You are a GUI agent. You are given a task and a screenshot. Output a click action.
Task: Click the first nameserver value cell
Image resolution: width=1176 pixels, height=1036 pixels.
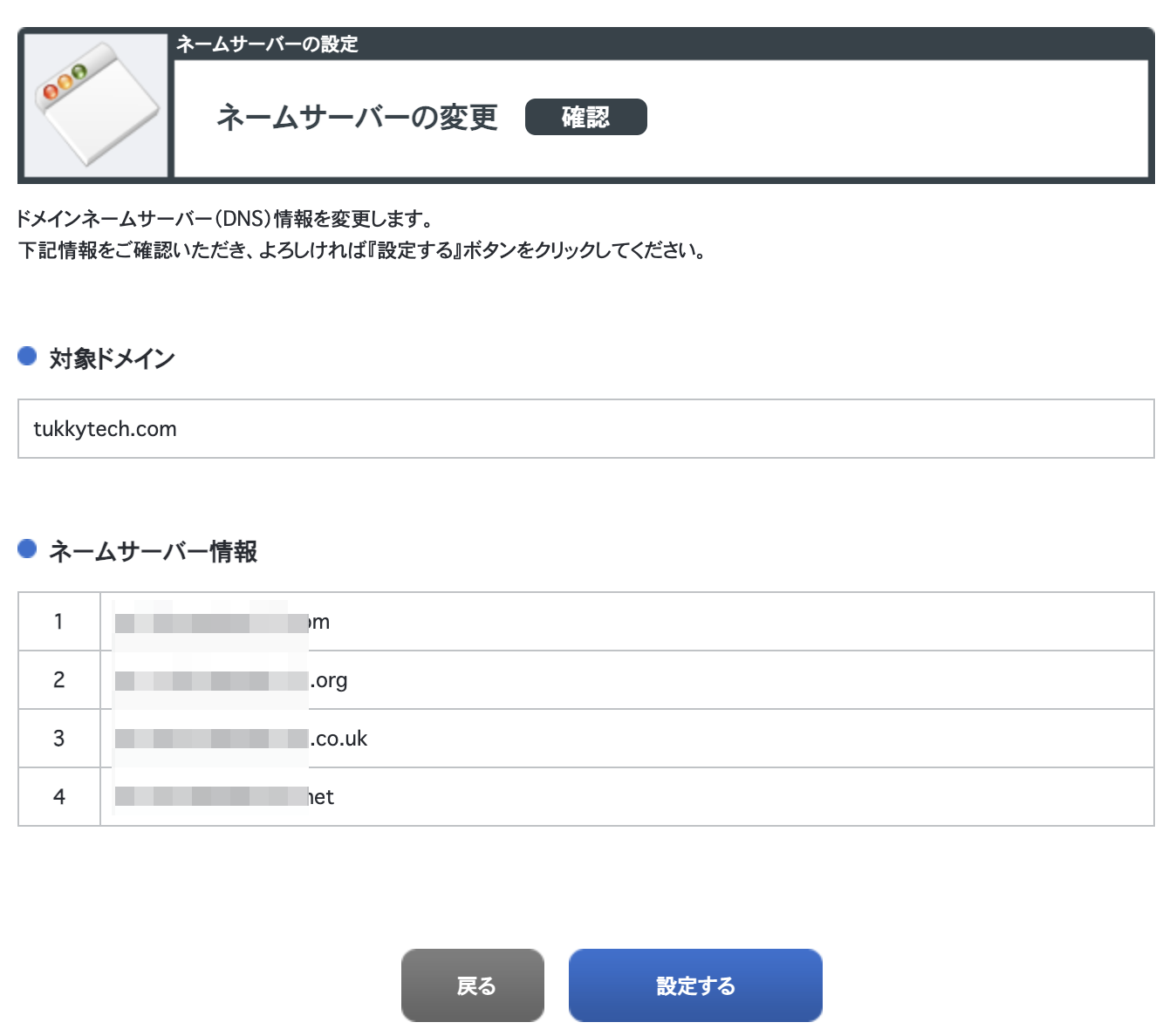(222, 623)
